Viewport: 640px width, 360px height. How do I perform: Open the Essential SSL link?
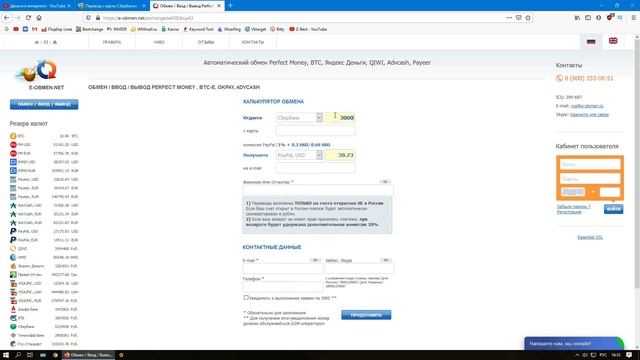coord(590,237)
